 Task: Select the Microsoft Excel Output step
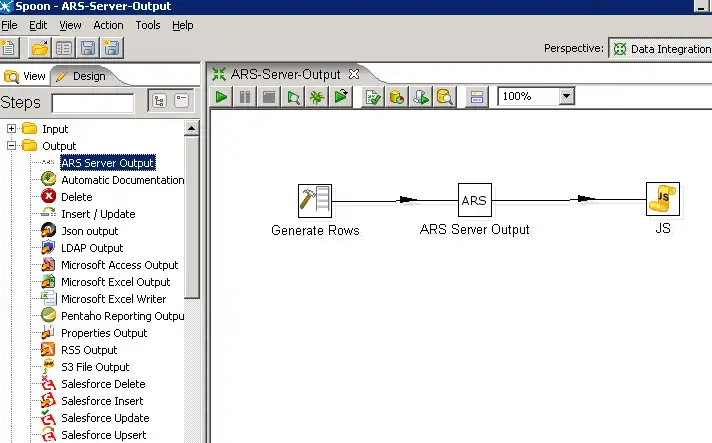tap(115, 282)
